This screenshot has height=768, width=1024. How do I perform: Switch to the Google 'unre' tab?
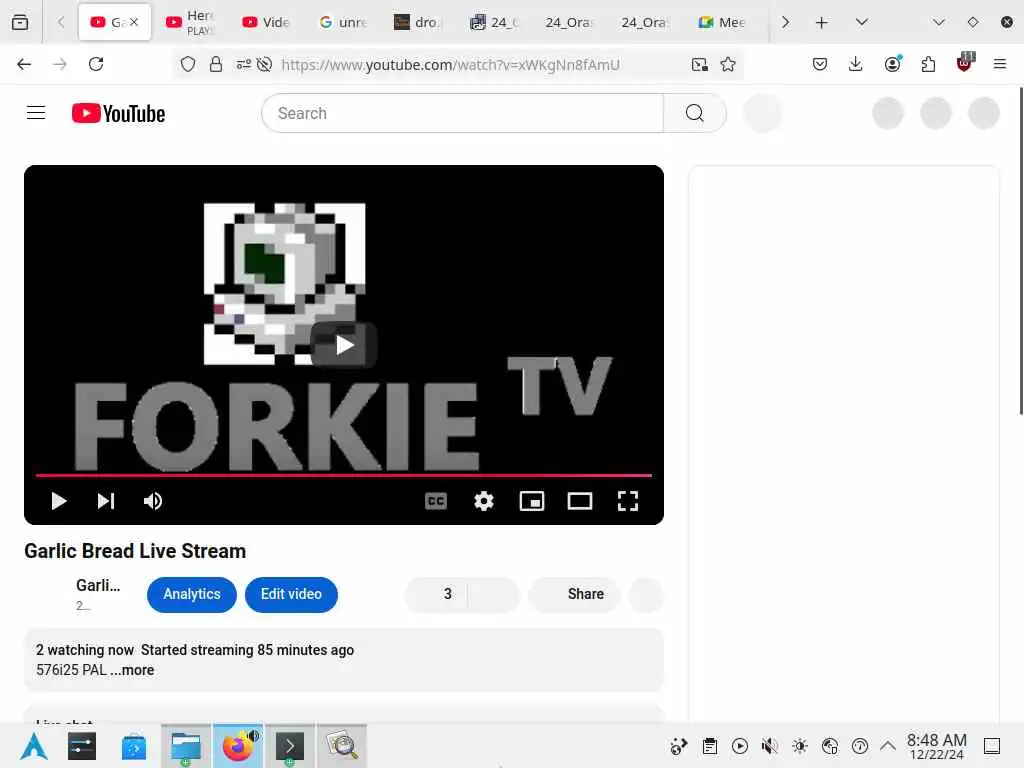343,22
